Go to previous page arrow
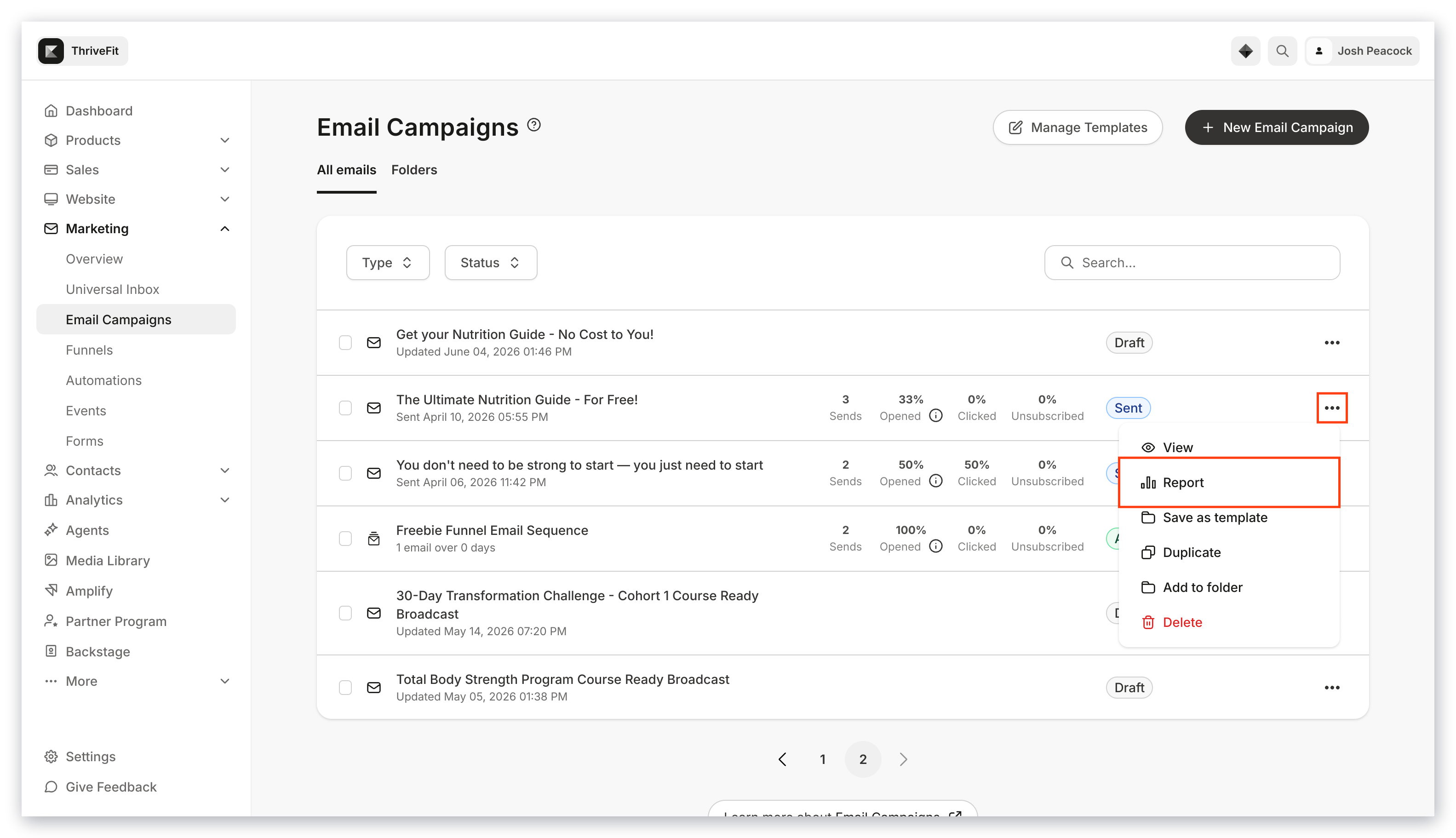Viewport: 1456px width, 838px height. (783, 759)
